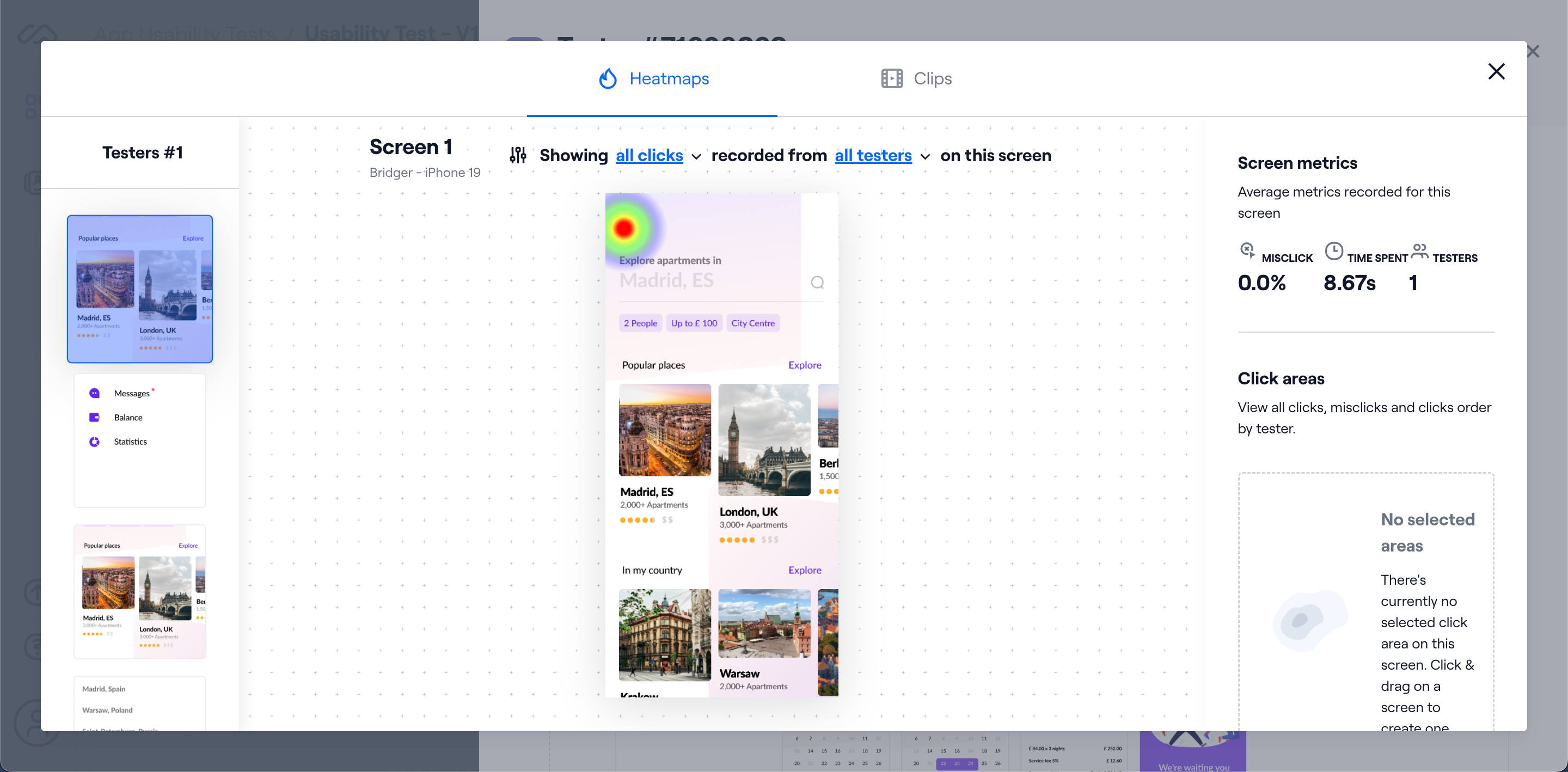Click the Testers people icon

tap(1419, 250)
